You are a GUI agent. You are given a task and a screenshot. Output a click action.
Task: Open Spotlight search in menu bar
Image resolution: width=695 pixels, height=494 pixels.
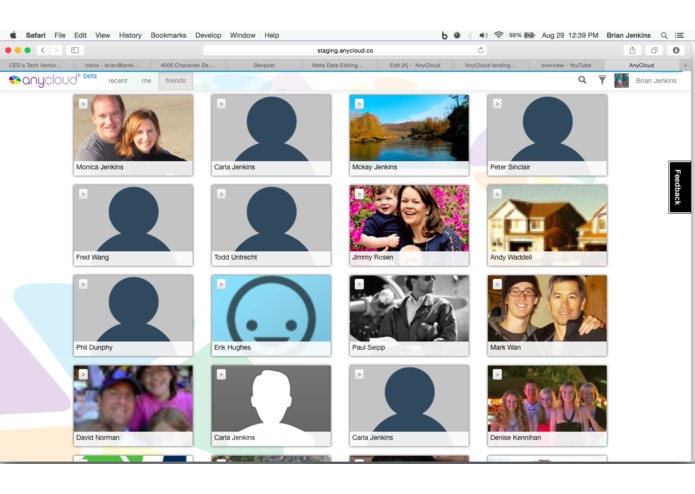pyautogui.click(x=664, y=35)
